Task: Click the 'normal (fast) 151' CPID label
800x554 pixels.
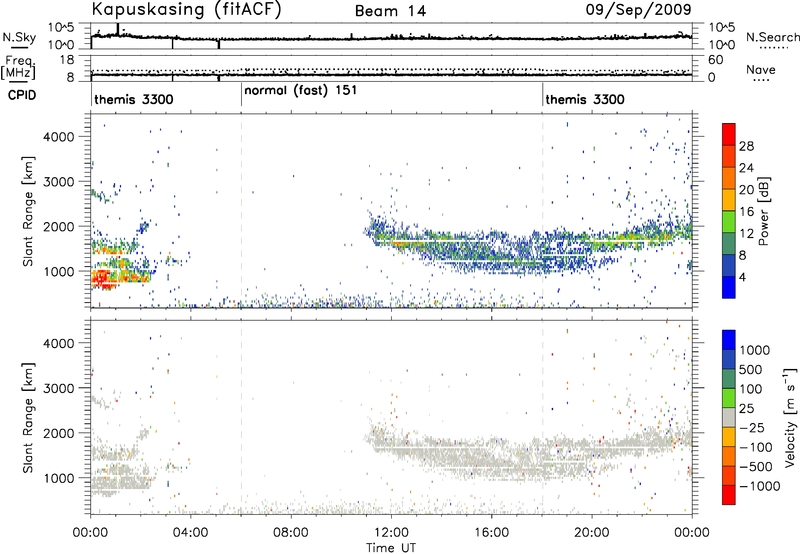Action: [301, 91]
